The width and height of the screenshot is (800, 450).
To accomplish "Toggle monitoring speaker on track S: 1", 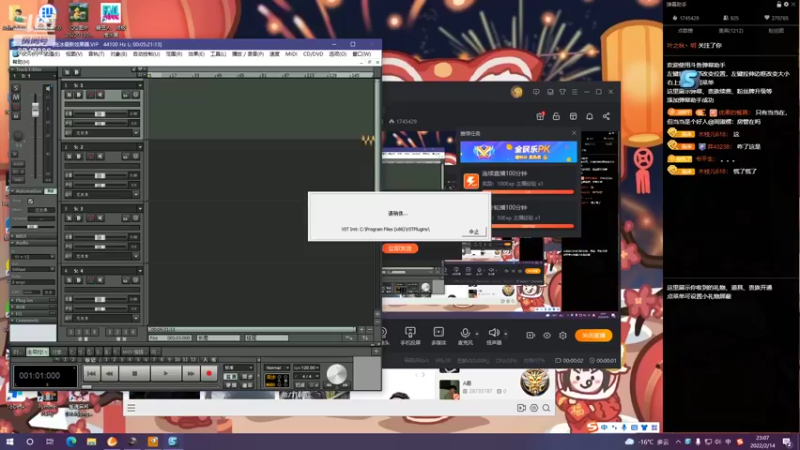I will point(101,95).
